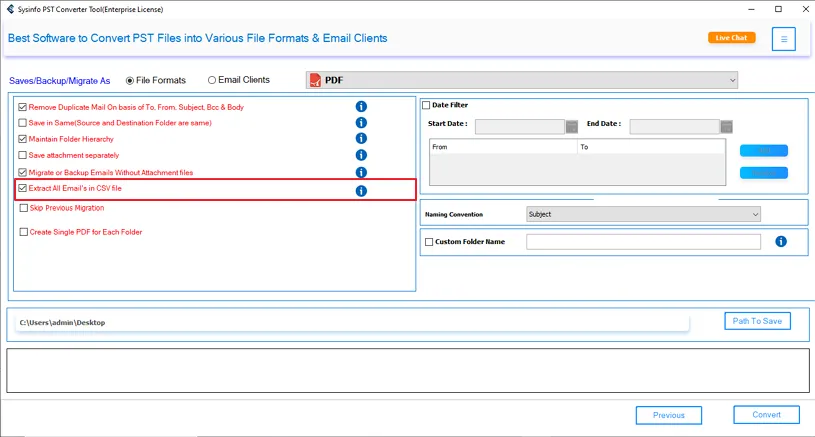Click the Custom Folder Name text field
This screenshot has width=815, height=437.
[x=643, y=242]
